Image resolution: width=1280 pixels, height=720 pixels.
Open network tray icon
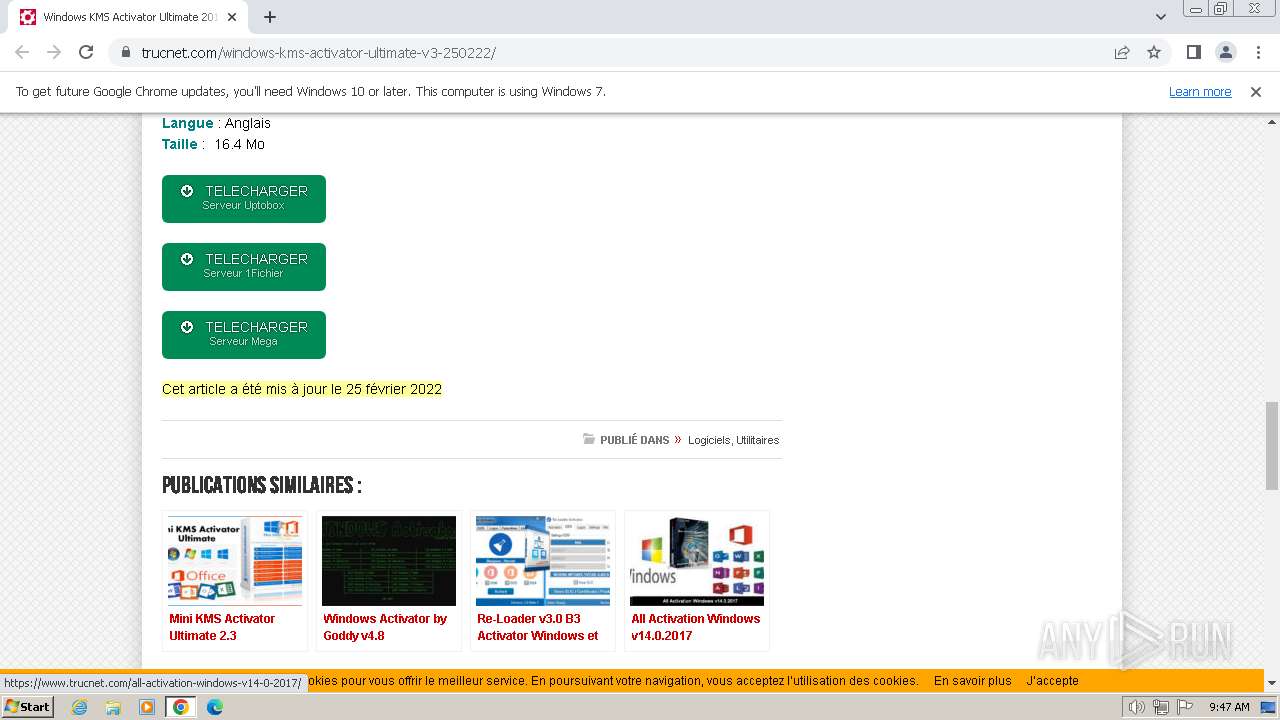coord(1160,707)
